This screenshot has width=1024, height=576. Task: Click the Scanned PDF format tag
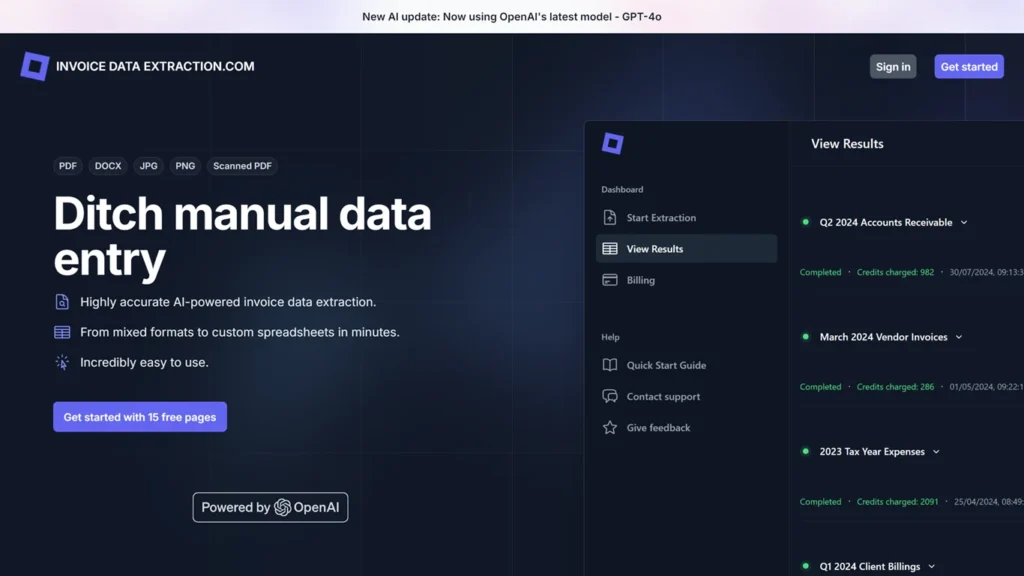point(242,166)
